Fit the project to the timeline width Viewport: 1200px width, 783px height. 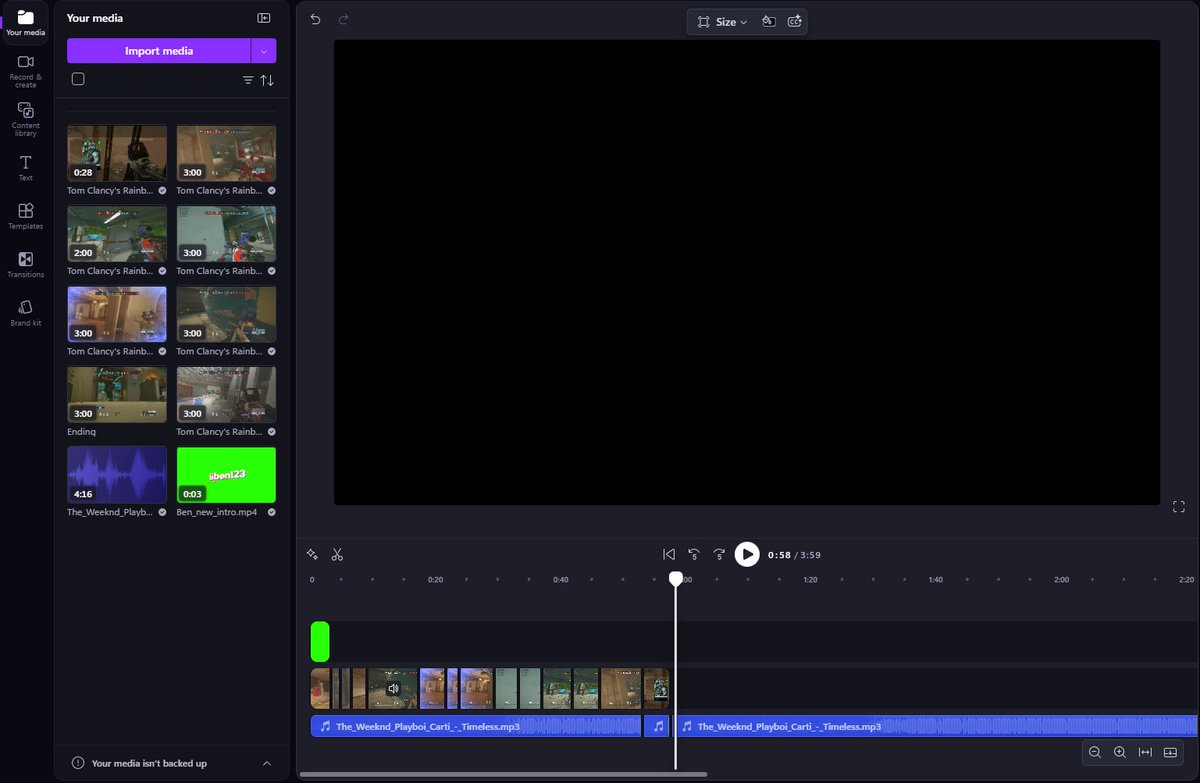1145,753
